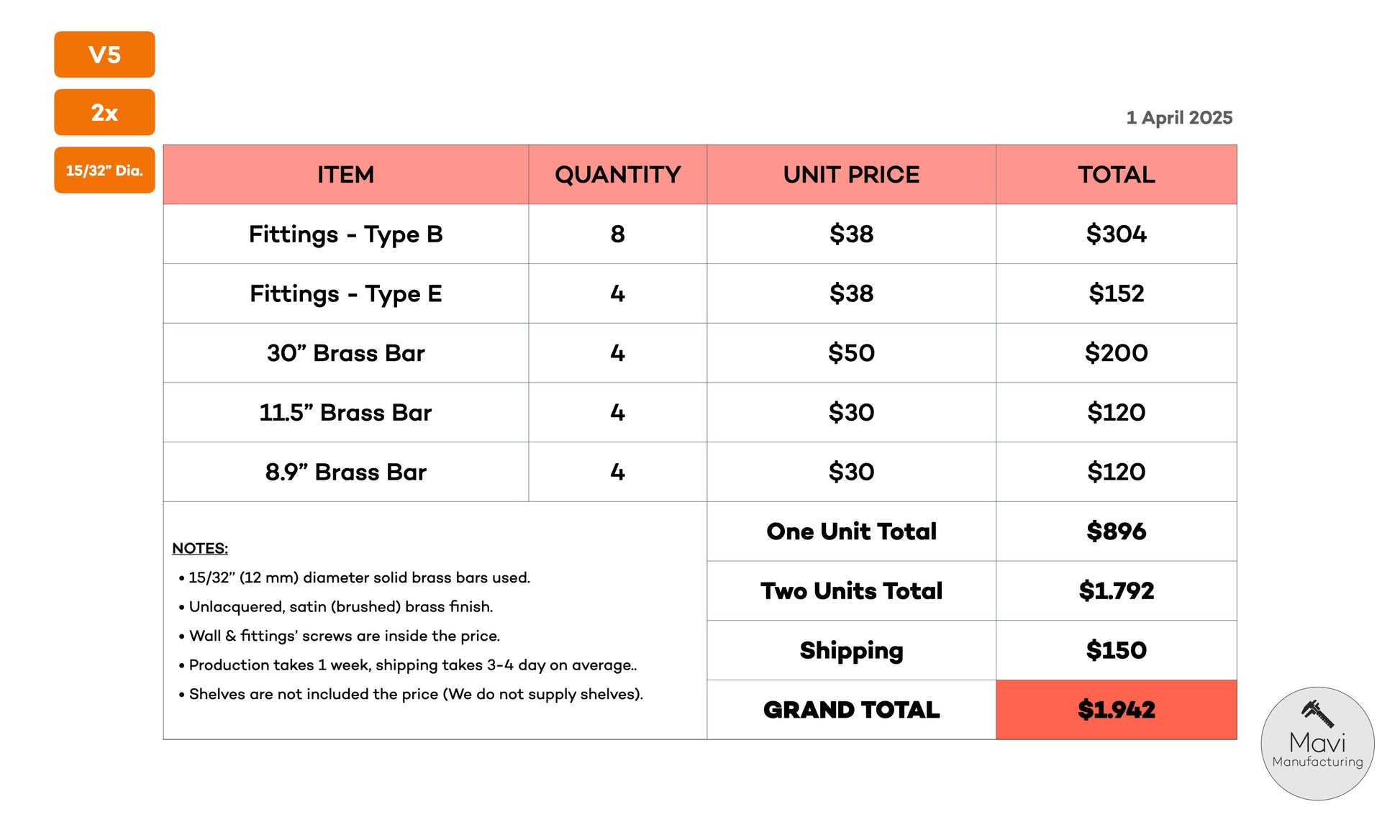This screenshot has height=840, width=1400.
Task: Select the orange V5 badge
Action: tap(104, 55)
